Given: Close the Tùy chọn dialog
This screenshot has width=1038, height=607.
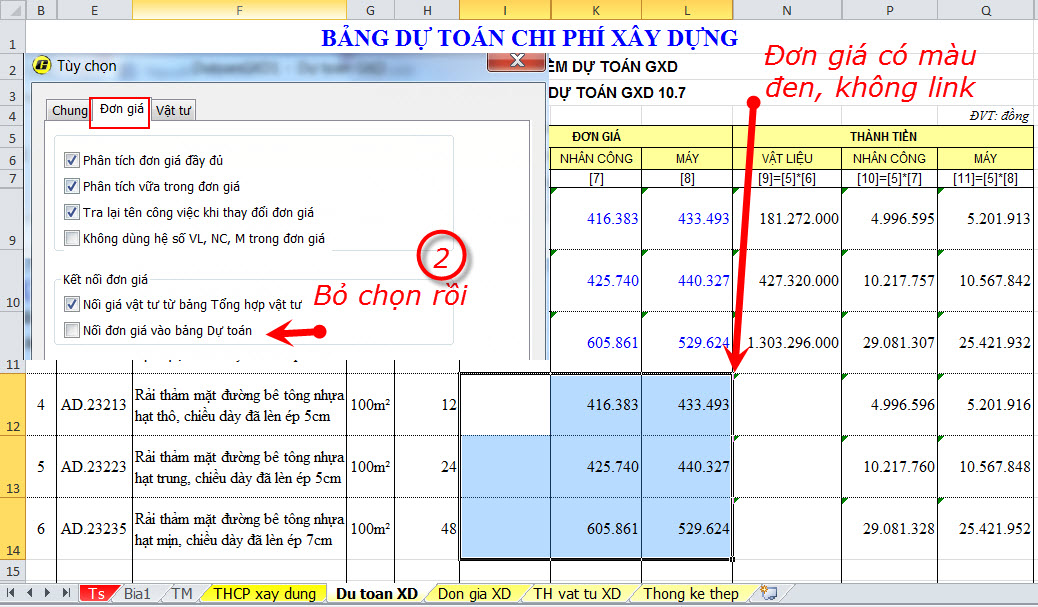Looking at the screenshot, I should point(516,62).
